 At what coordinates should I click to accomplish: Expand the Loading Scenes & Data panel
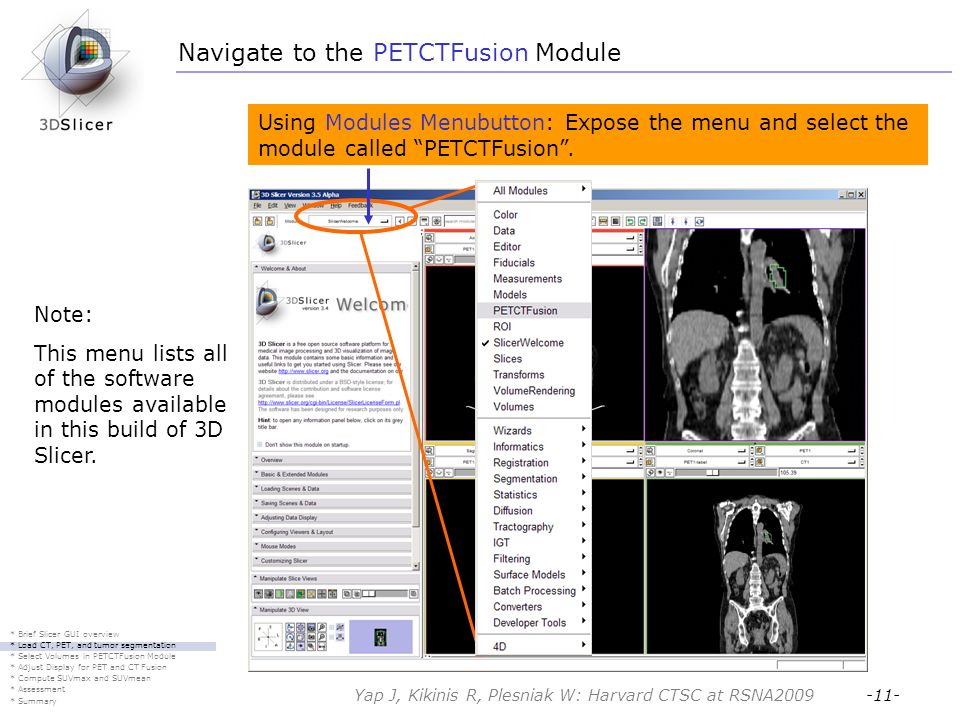(332, 489)
